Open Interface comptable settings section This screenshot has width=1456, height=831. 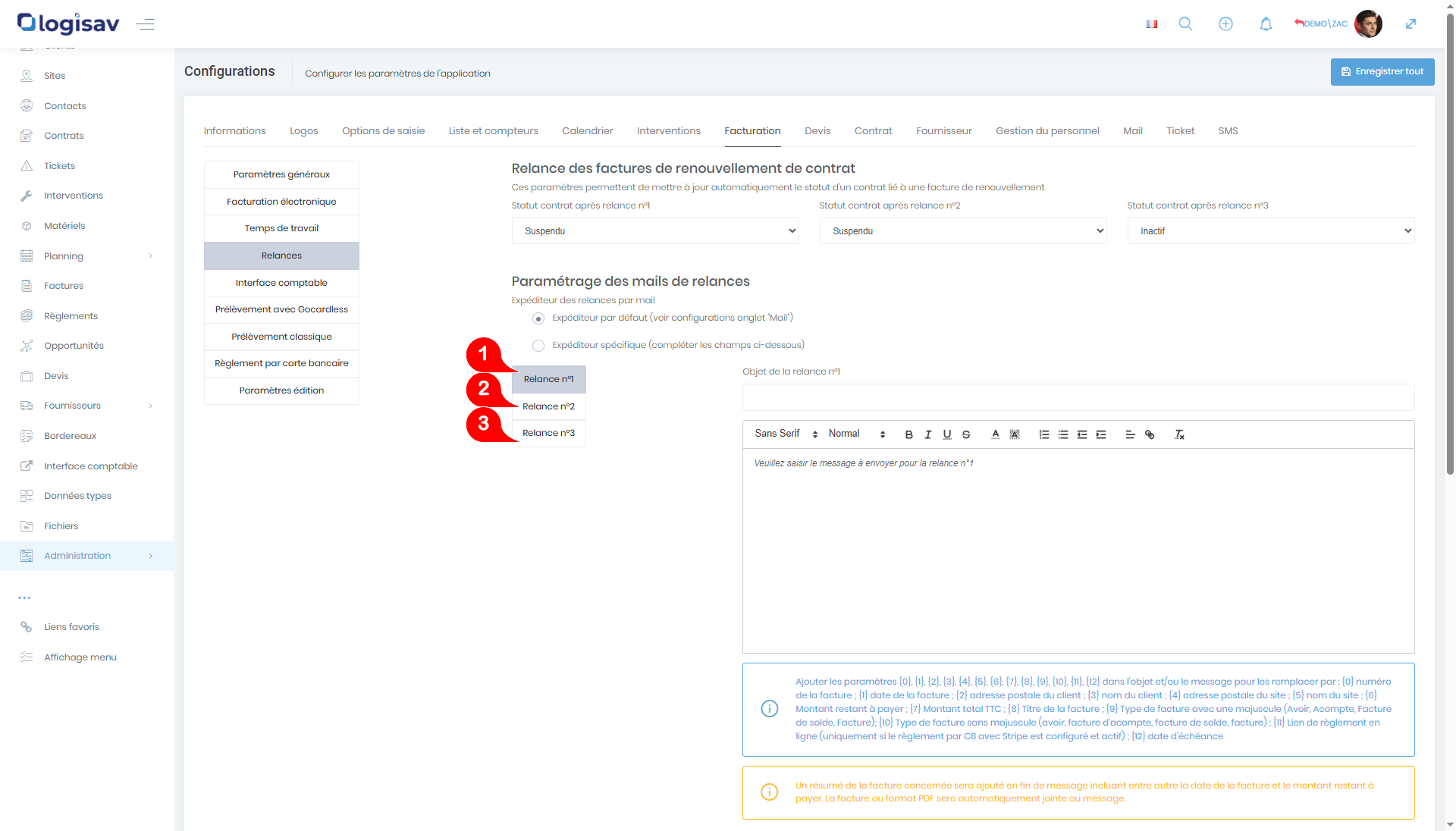click(x=281, y=283)
